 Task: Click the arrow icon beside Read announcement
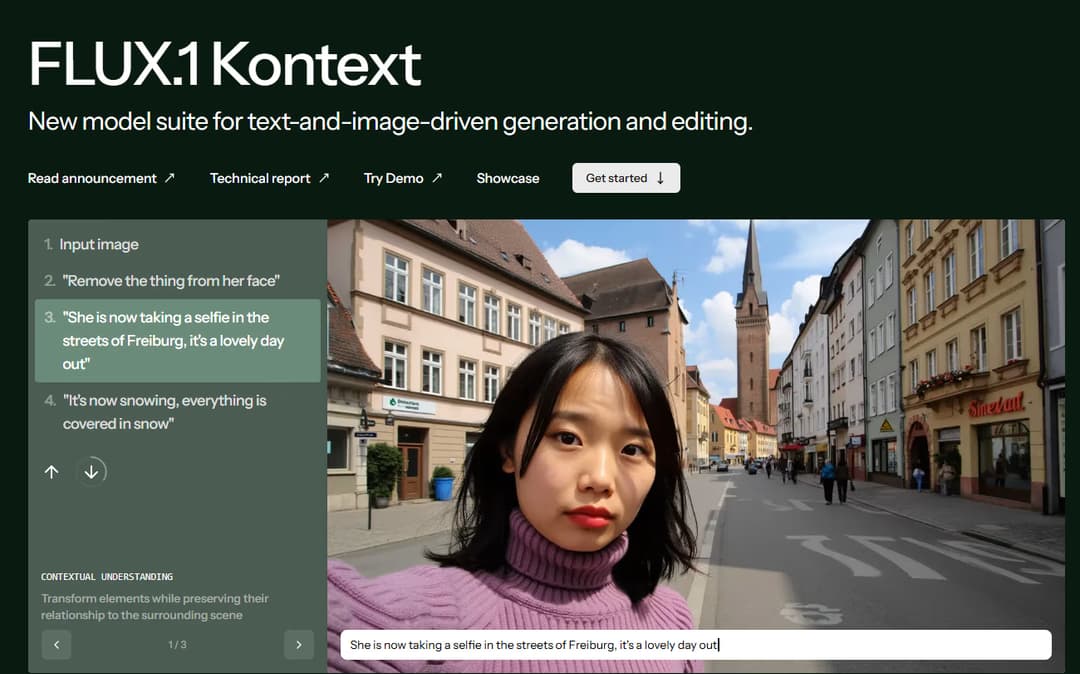tap(169, 178)
